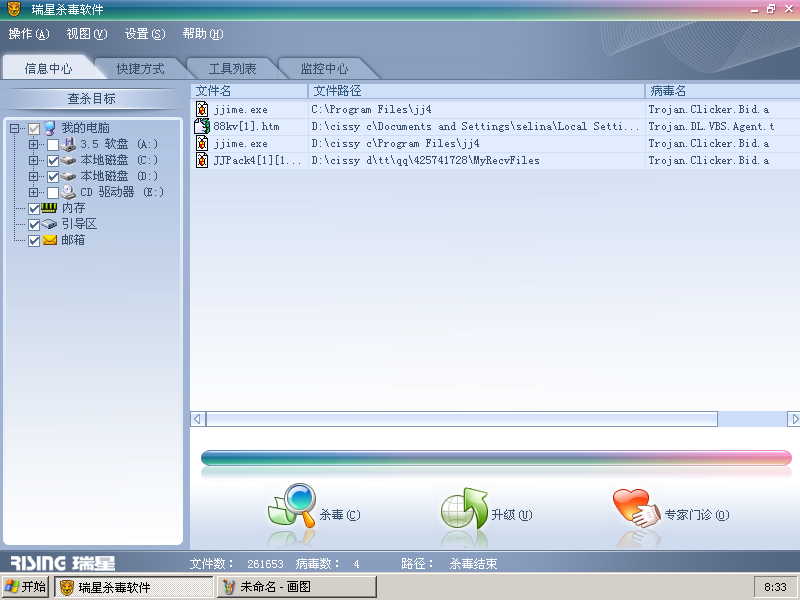Click the 杀毒结束 path status text
800x600 pixels.
click(473, 564)
